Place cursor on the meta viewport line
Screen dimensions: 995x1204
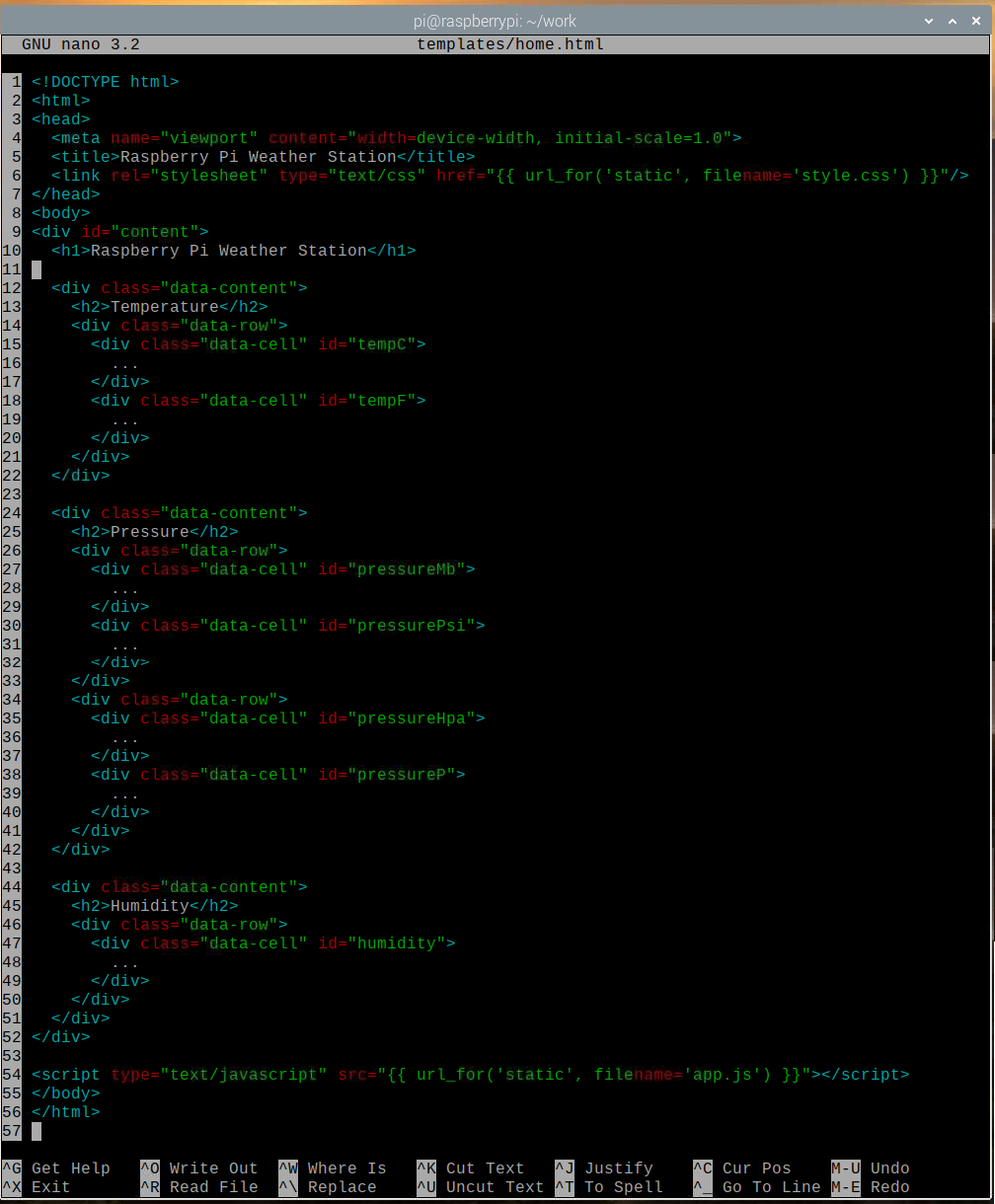click(x=397, y=138)
